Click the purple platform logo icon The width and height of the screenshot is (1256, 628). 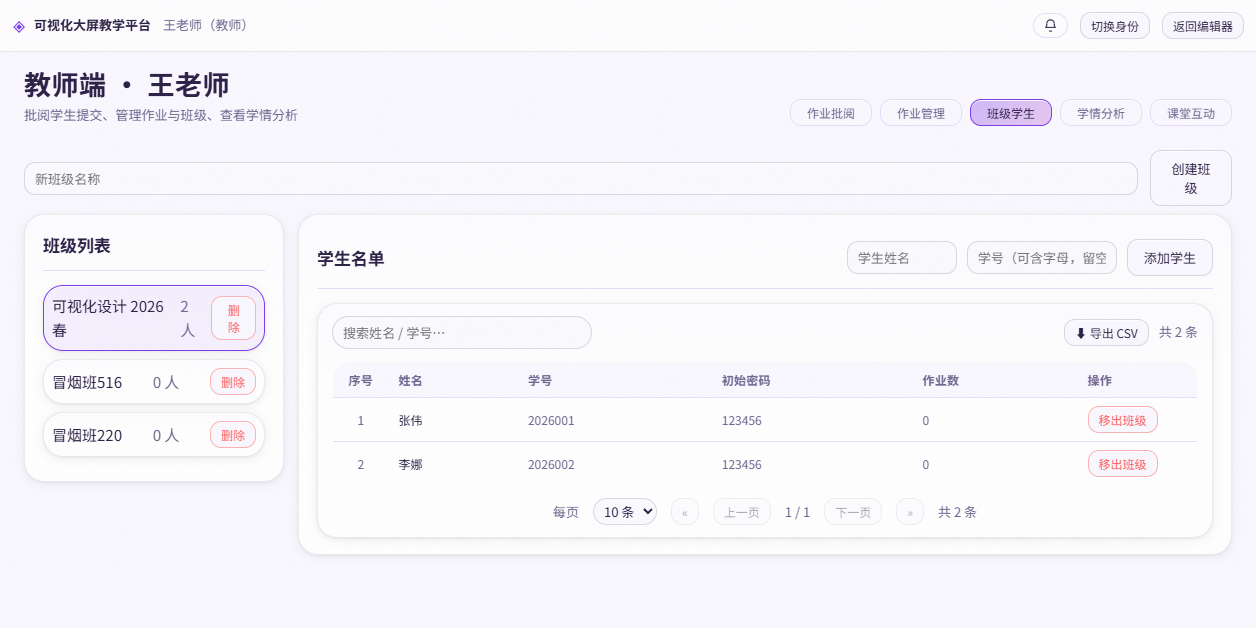point(19,26)
